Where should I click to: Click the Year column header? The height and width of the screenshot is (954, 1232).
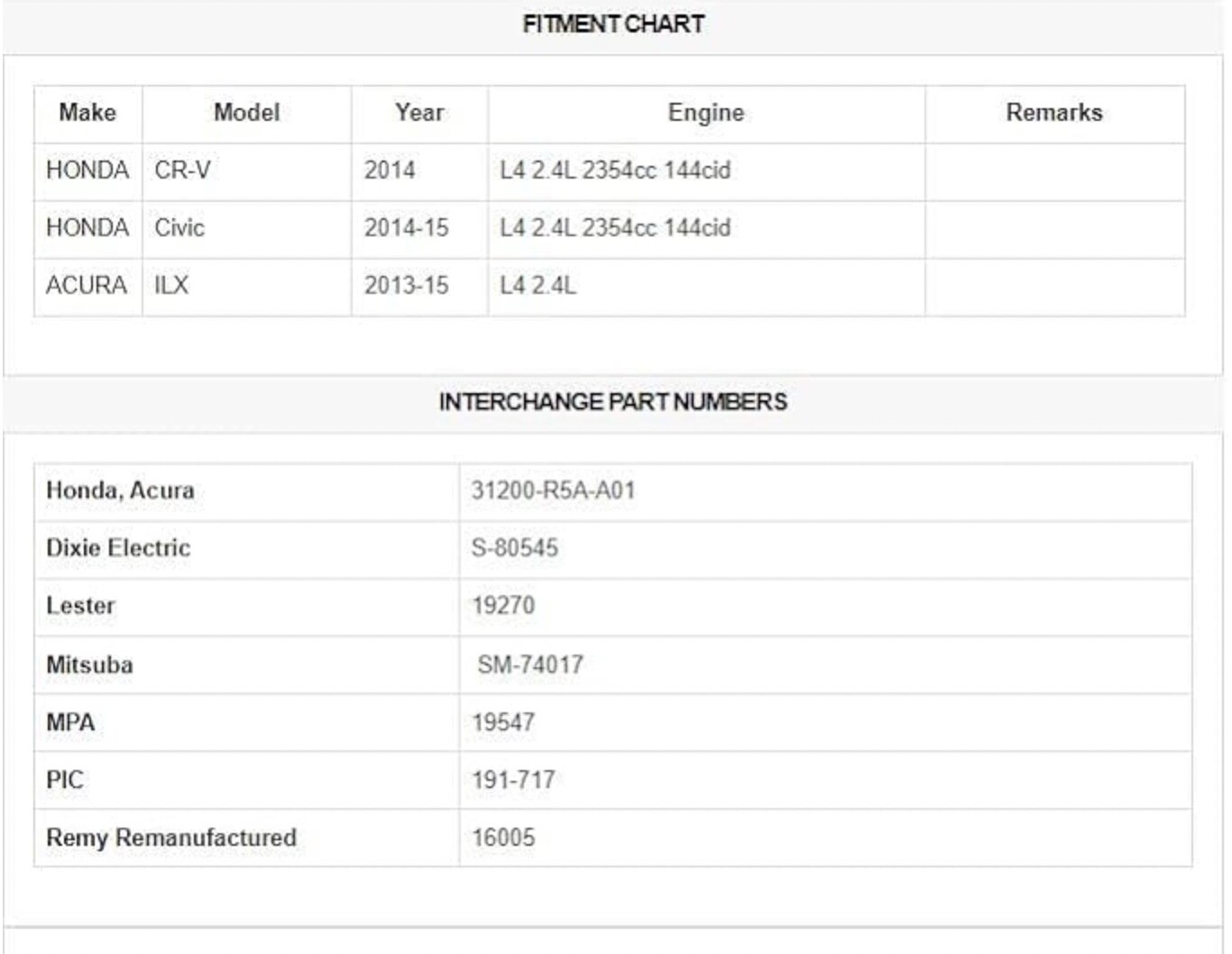419,113
